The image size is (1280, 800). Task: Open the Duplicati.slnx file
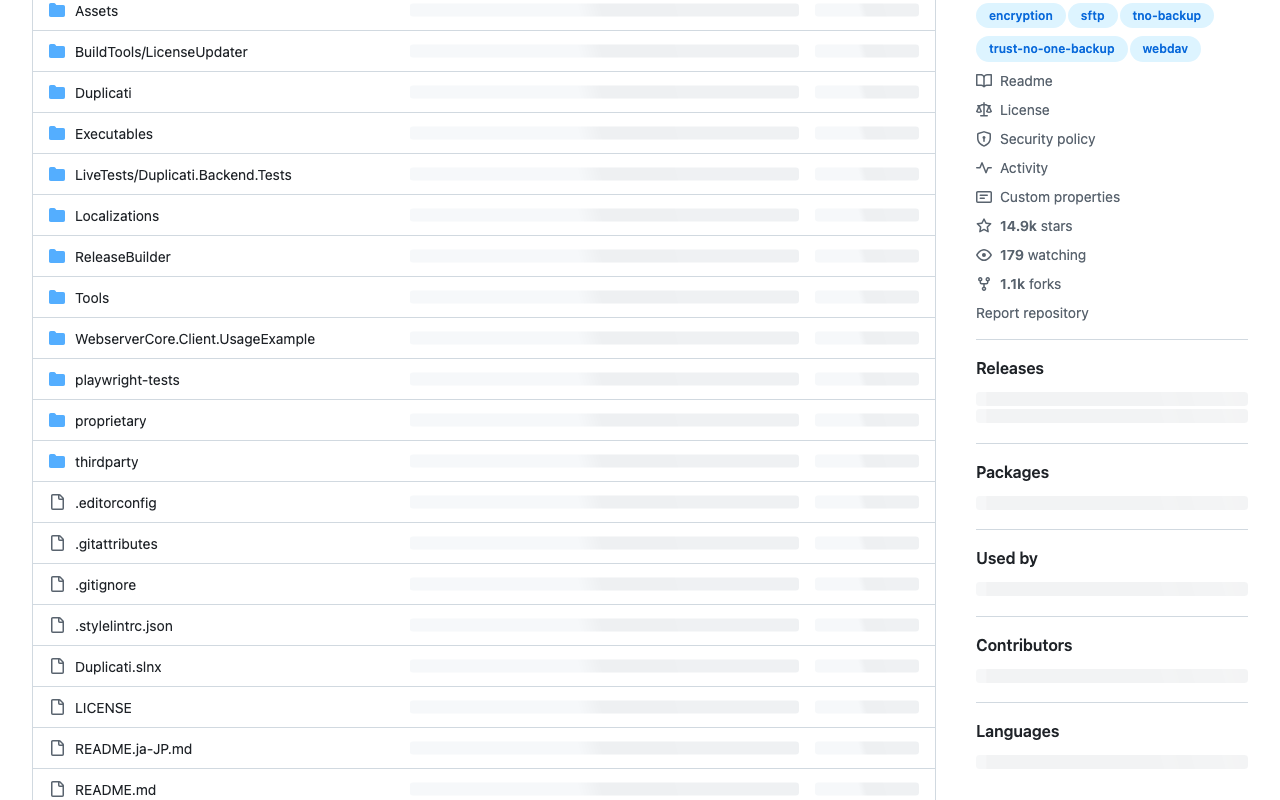tap(118, 667)
